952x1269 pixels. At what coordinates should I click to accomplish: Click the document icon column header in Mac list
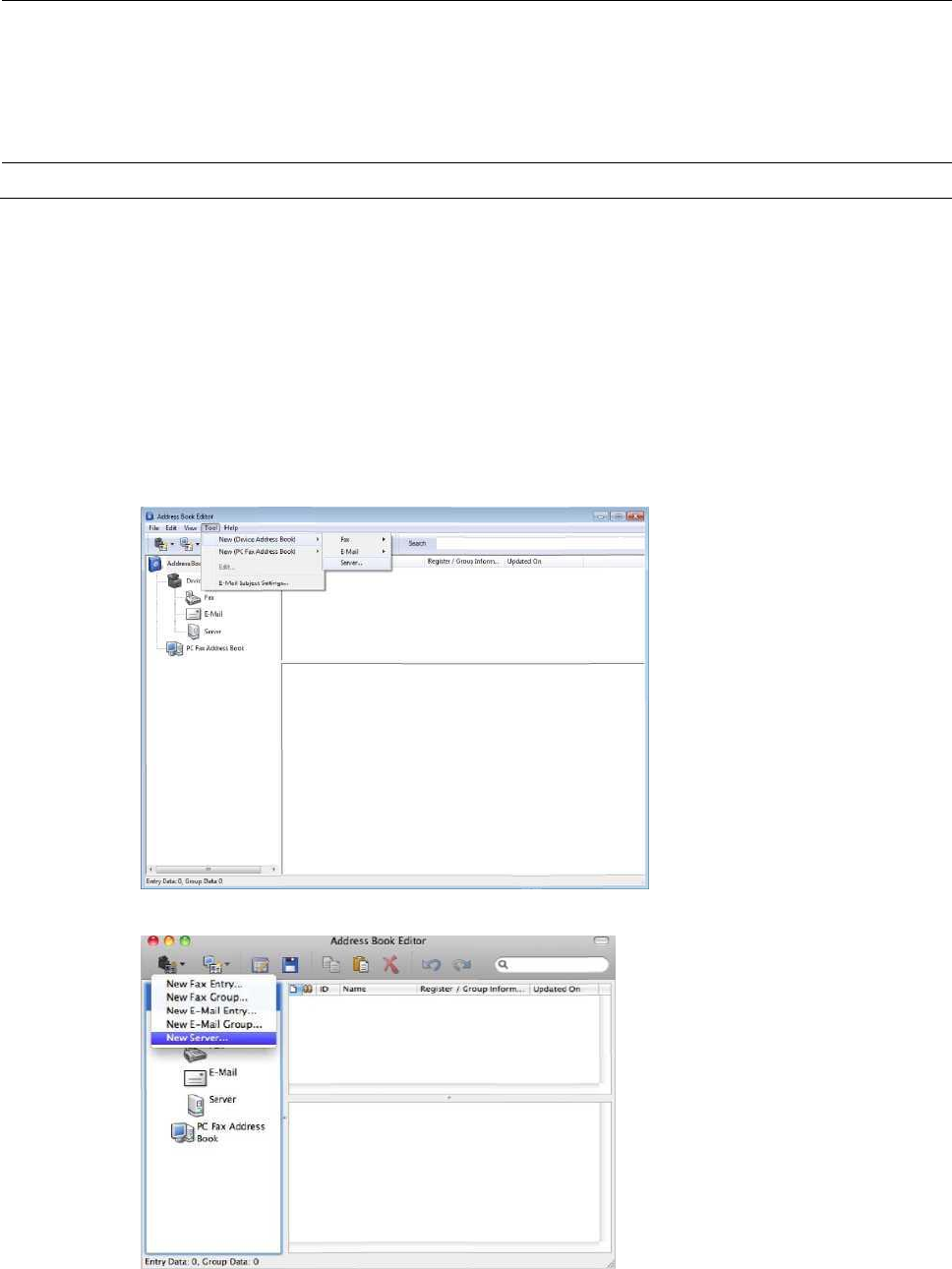click(x=294, y=989)
